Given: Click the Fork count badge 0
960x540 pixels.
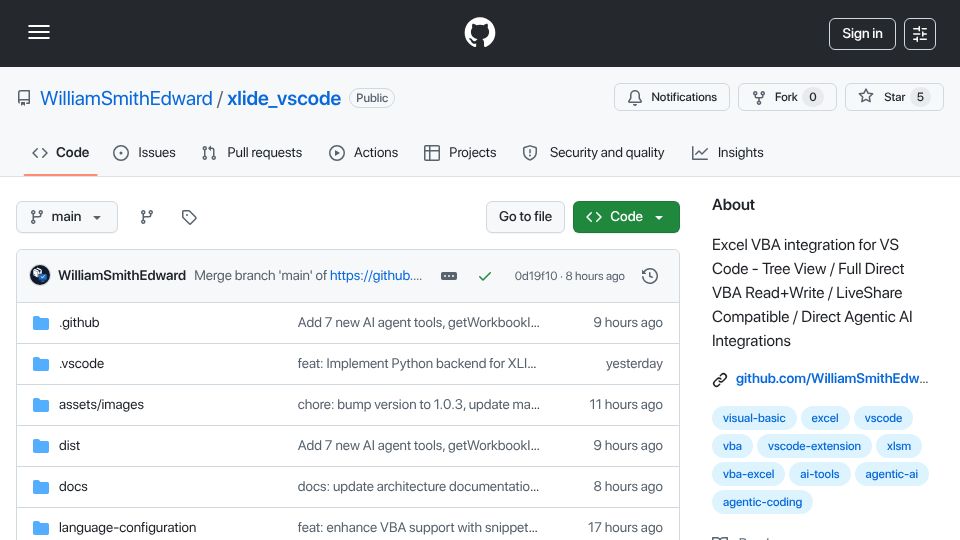Looking at the screenshot, I should 812,97.
